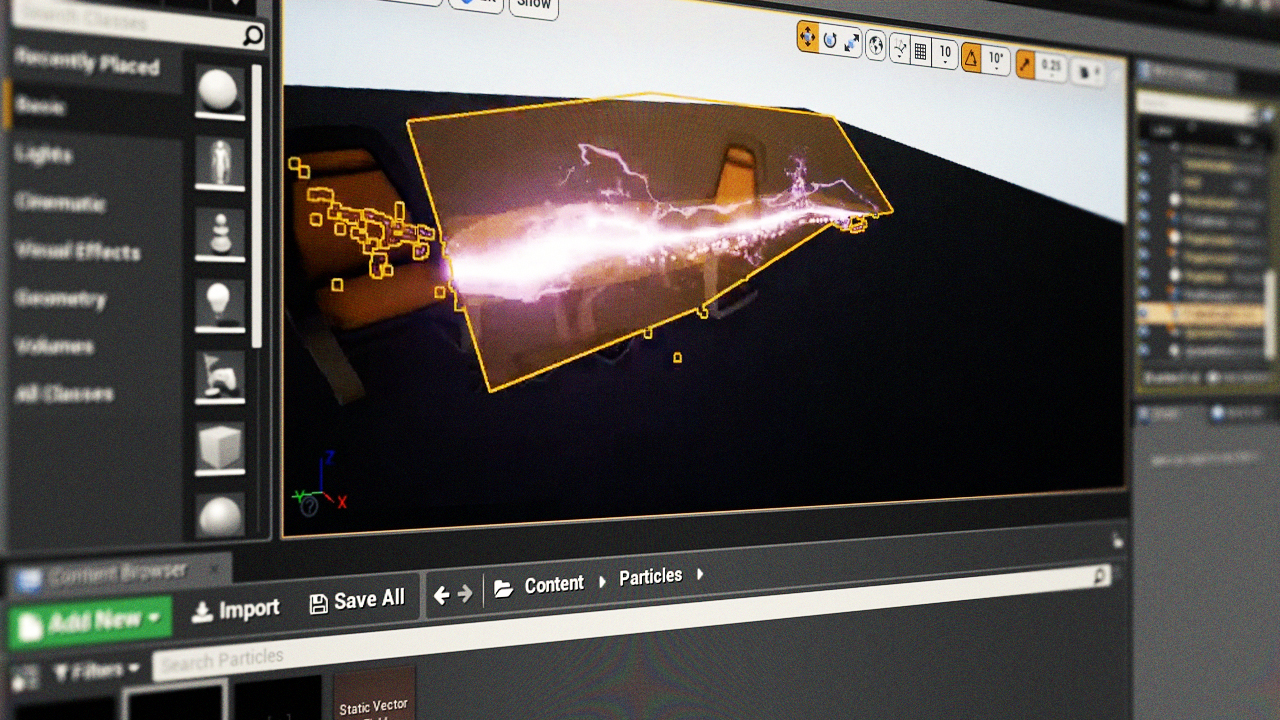Select the Recently Placed category
This screenshot has width=1280, height=720.
(x=87, y=62)
